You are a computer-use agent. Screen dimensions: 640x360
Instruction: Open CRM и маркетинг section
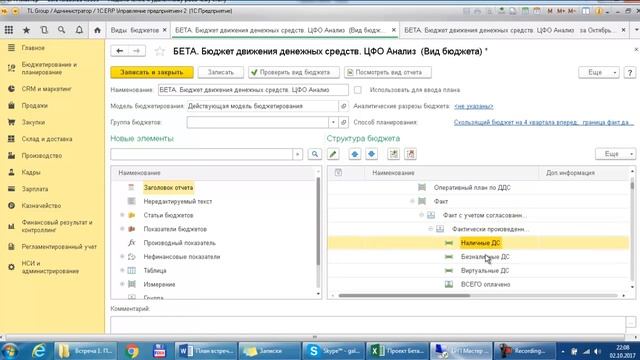46,89
